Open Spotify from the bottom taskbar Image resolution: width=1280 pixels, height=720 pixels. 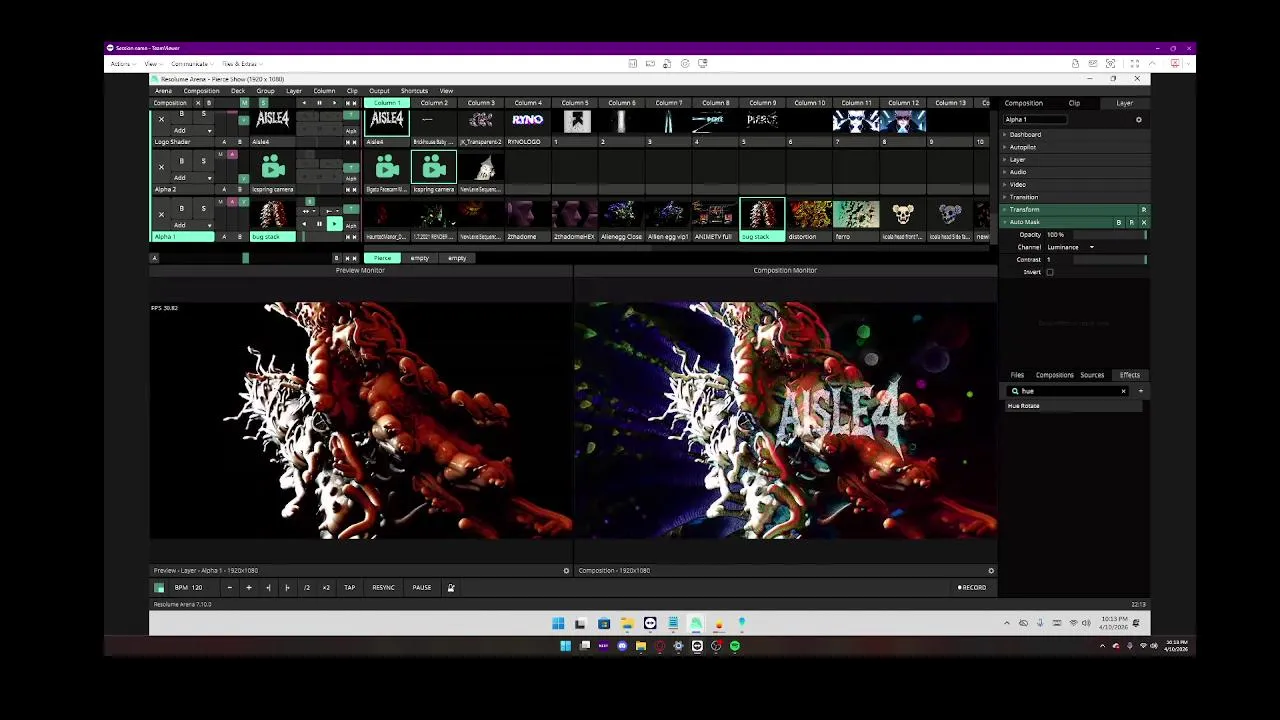(x=735, y=646)
